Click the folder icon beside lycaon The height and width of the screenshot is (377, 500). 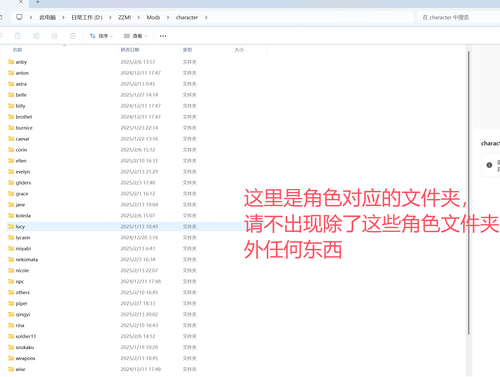[x=11, y=238]
